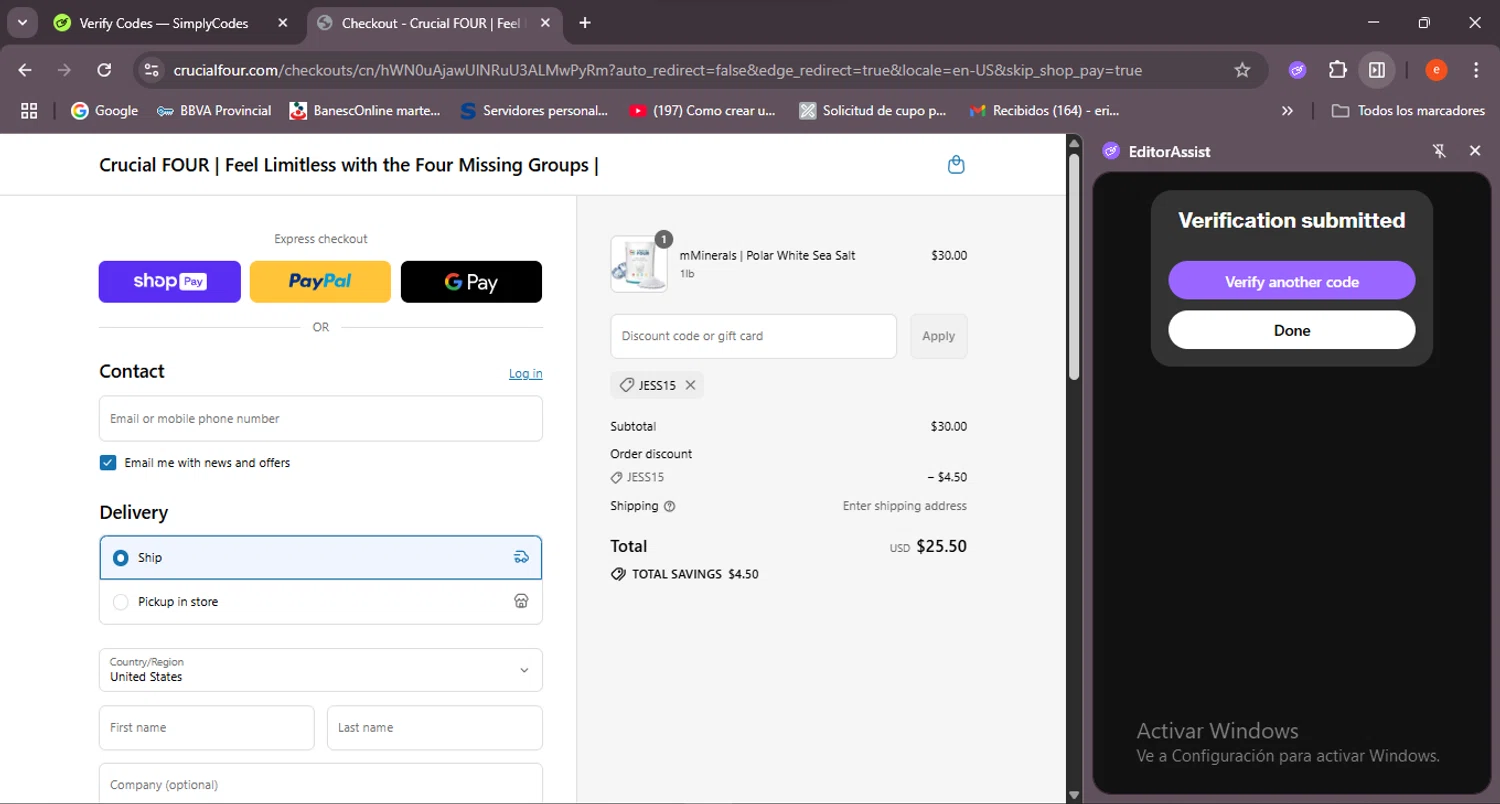Select the Ship delivery option
Screen dimensions: 1500x804
(321, 557)
